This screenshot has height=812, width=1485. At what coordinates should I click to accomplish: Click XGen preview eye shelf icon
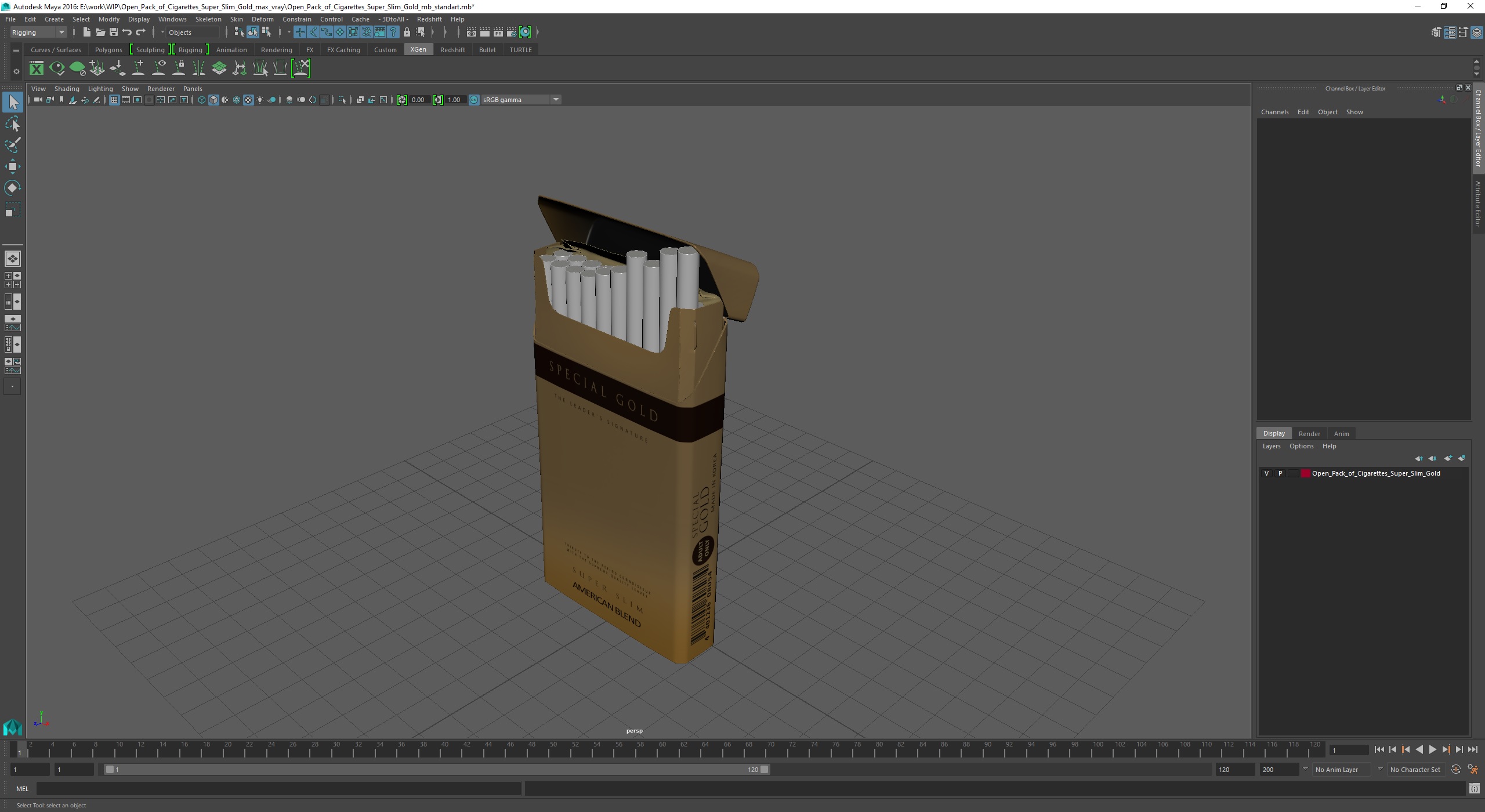(57, 68)
